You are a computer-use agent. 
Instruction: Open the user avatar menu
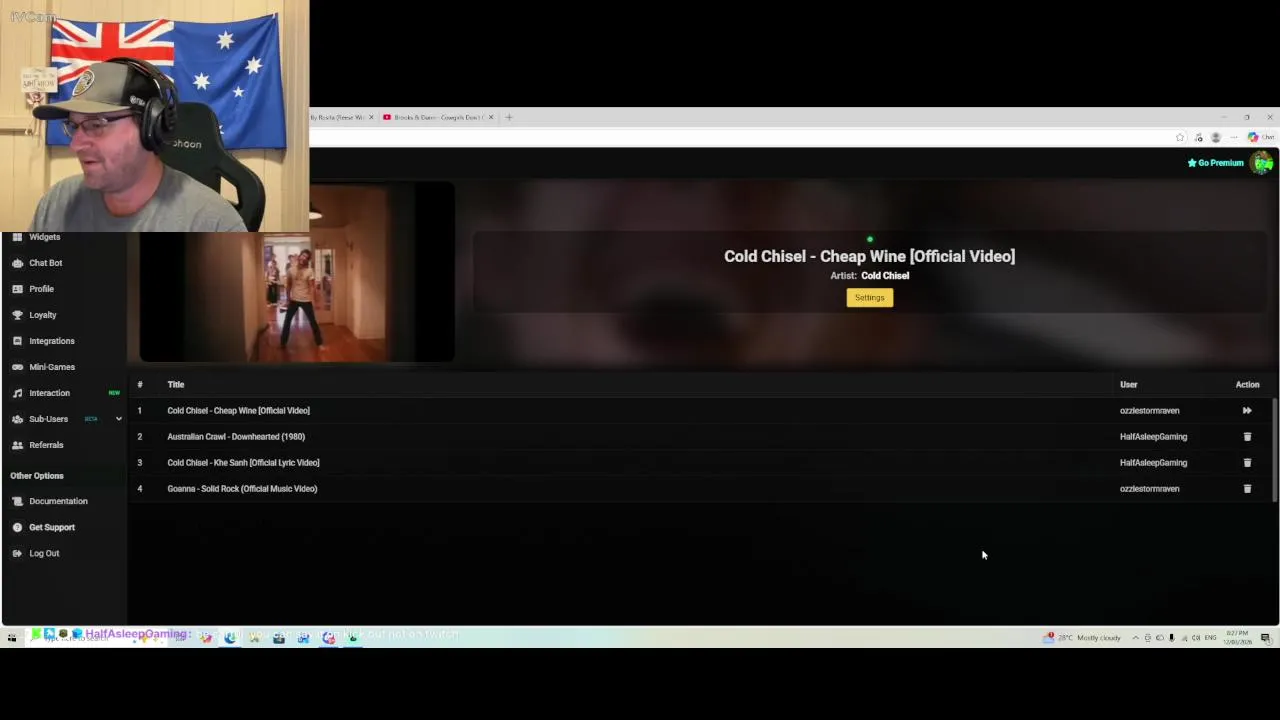1263,163
